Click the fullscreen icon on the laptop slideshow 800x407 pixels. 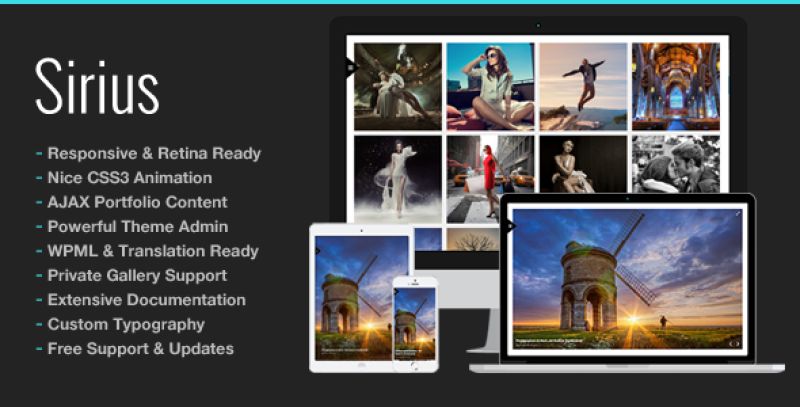tap(738, 214)
